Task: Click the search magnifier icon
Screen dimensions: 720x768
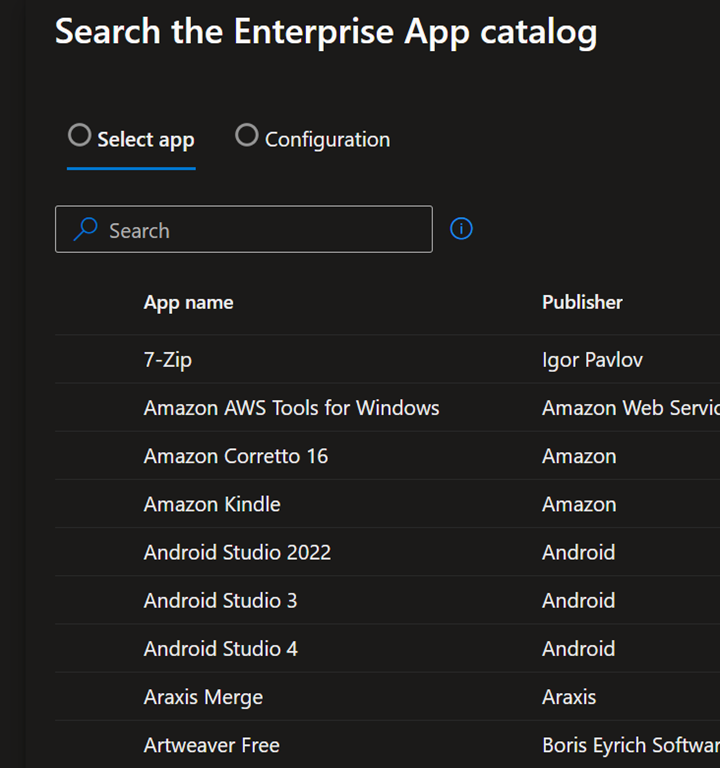Action: pos(86,230)
